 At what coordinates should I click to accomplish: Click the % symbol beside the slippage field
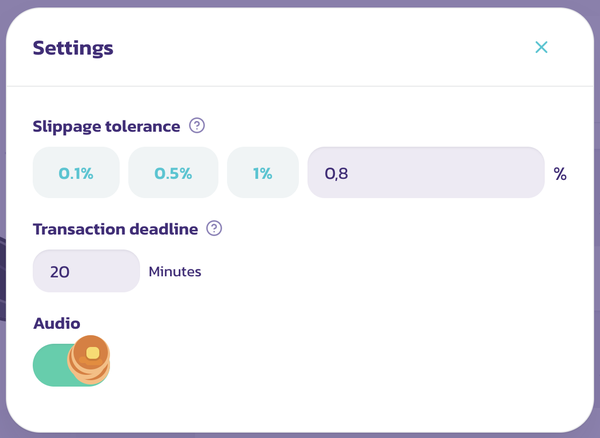coord(560,174)
